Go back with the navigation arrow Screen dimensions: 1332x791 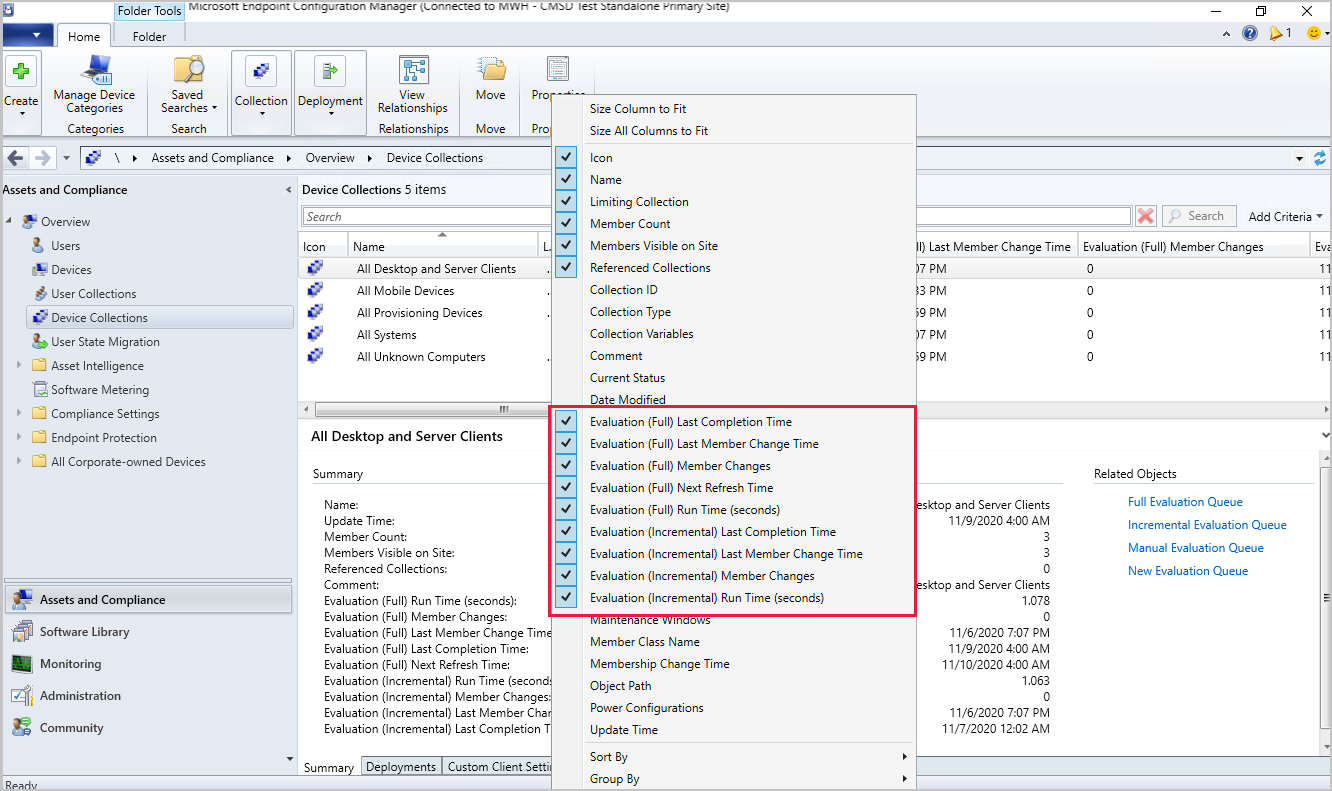(x=16, y=158)
